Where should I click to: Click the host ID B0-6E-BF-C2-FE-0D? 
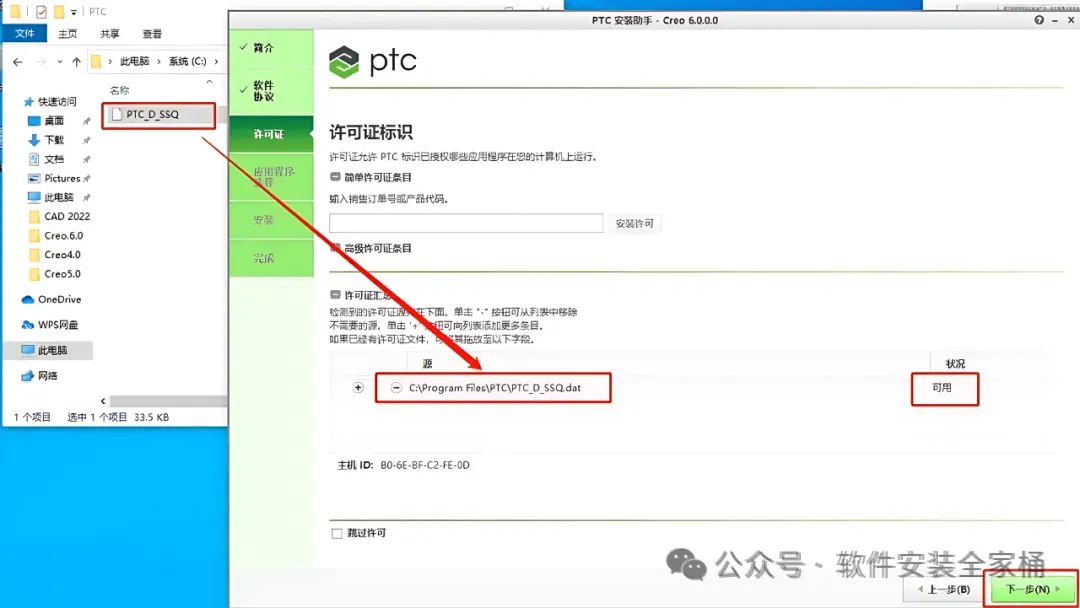[425, 465]
